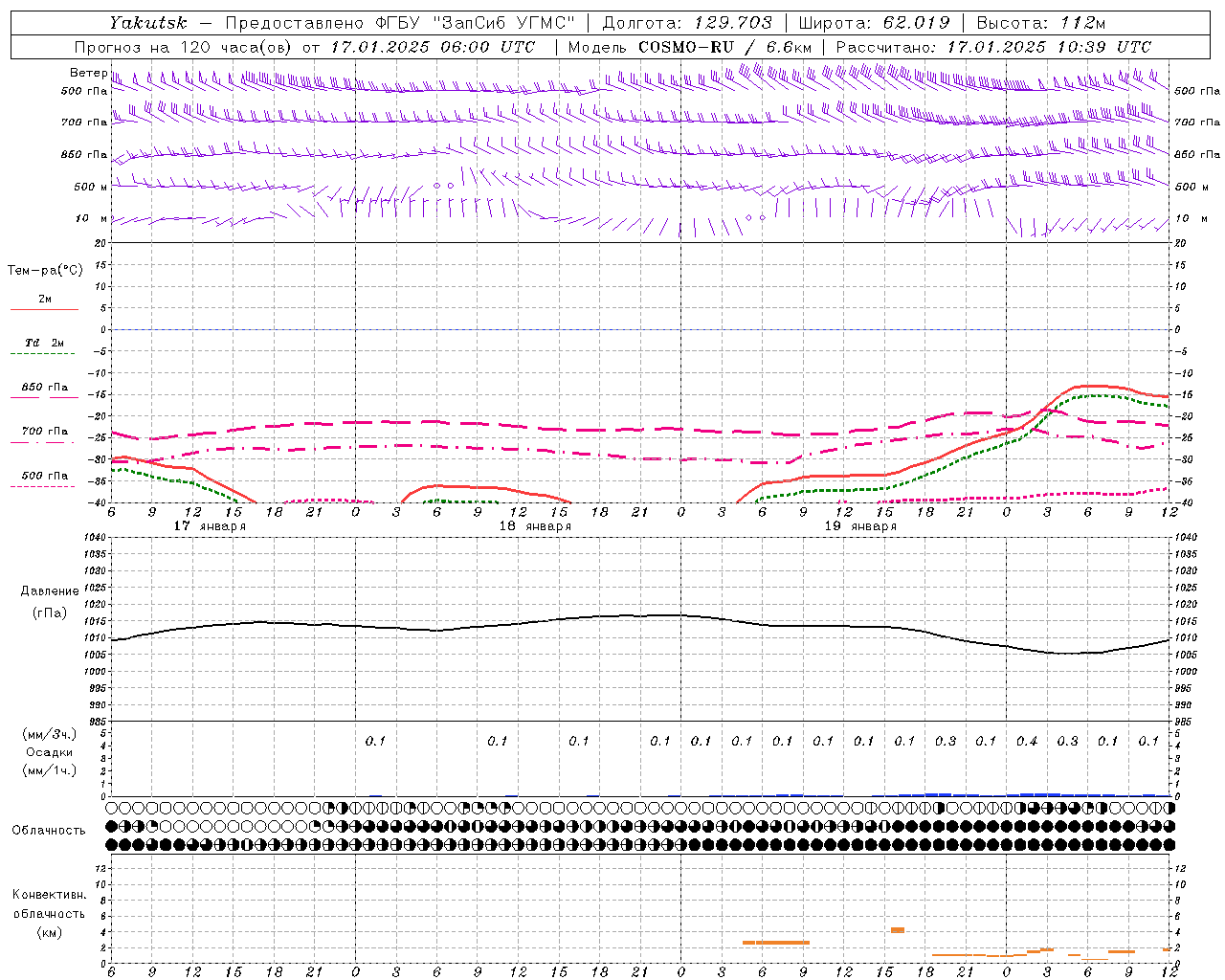Screen dimensions: 1225x980
Task: Click the Тем-ра(°C) panel label
Action: point(45,271)
